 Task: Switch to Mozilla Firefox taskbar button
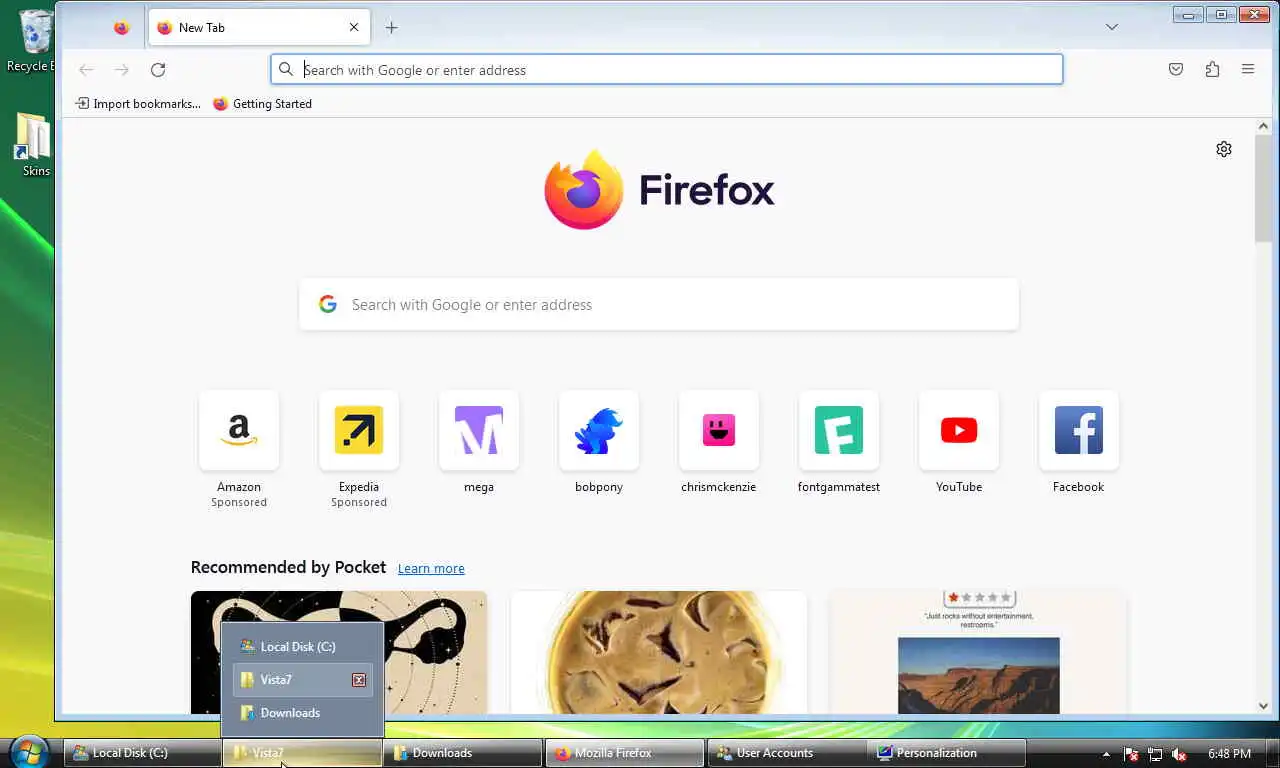[x=625, y=753]
